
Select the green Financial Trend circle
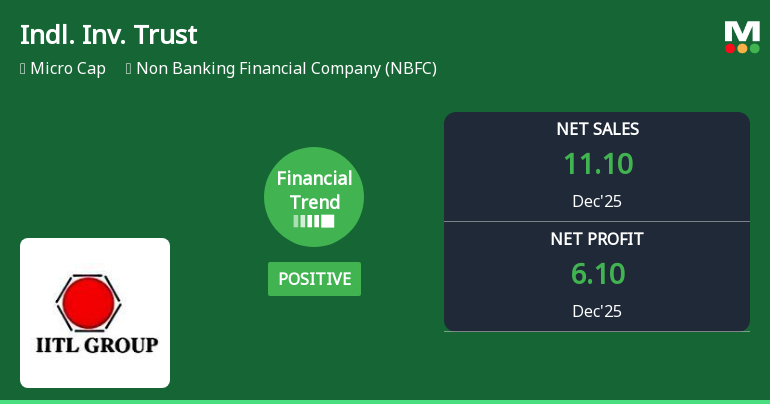point(314,196)
